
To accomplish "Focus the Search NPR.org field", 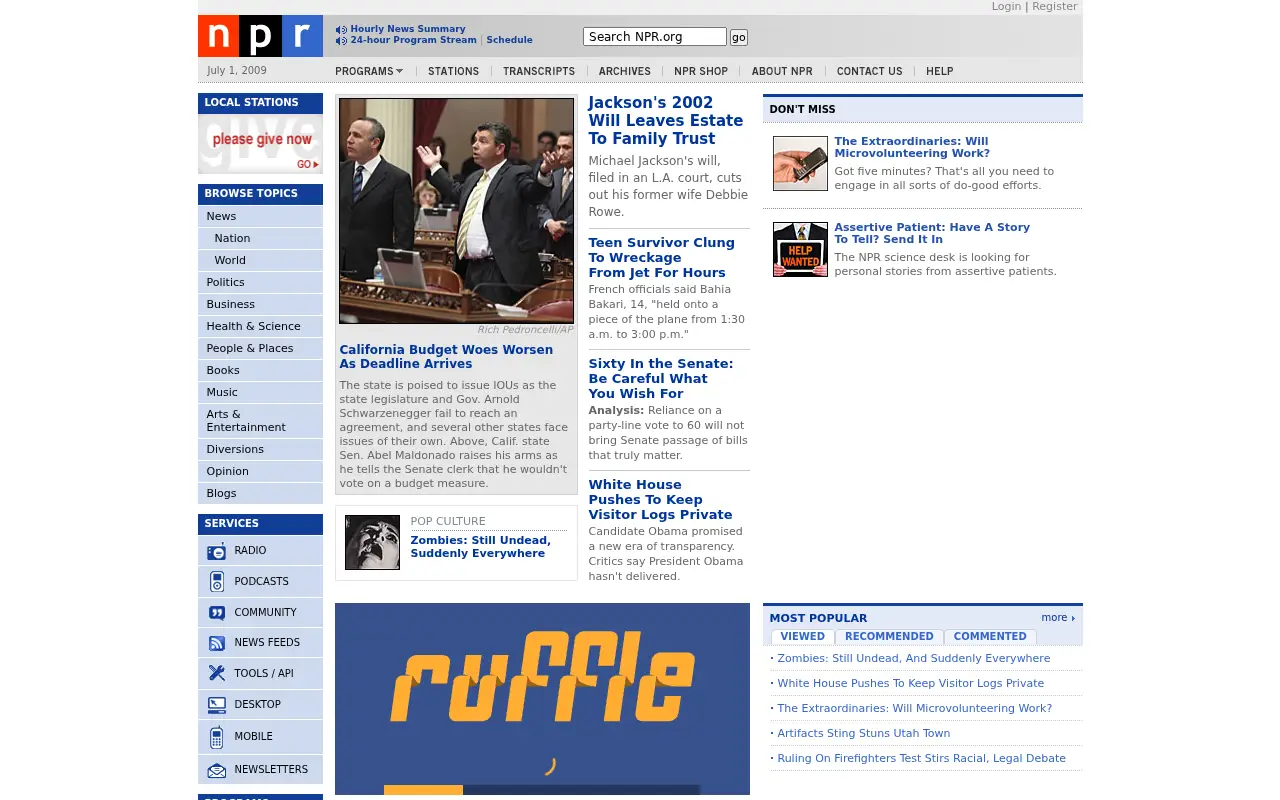I will tap(655, 37).
